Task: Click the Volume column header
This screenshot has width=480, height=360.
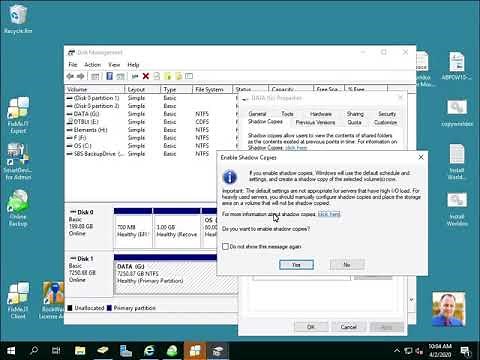Action: click(x=95, y=89)
